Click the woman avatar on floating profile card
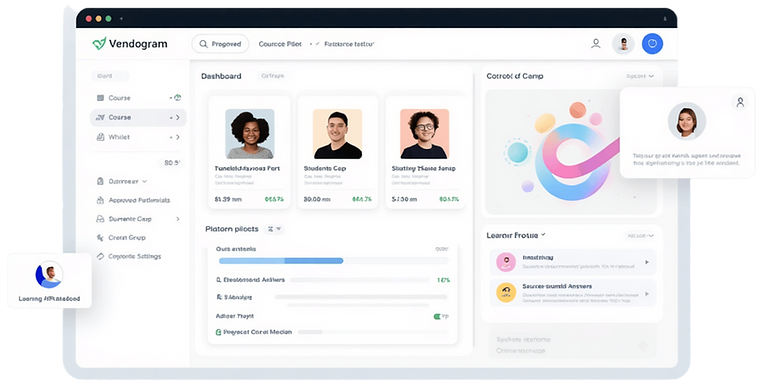The width and height of the screenshot is (761, 388). point(687,121)
